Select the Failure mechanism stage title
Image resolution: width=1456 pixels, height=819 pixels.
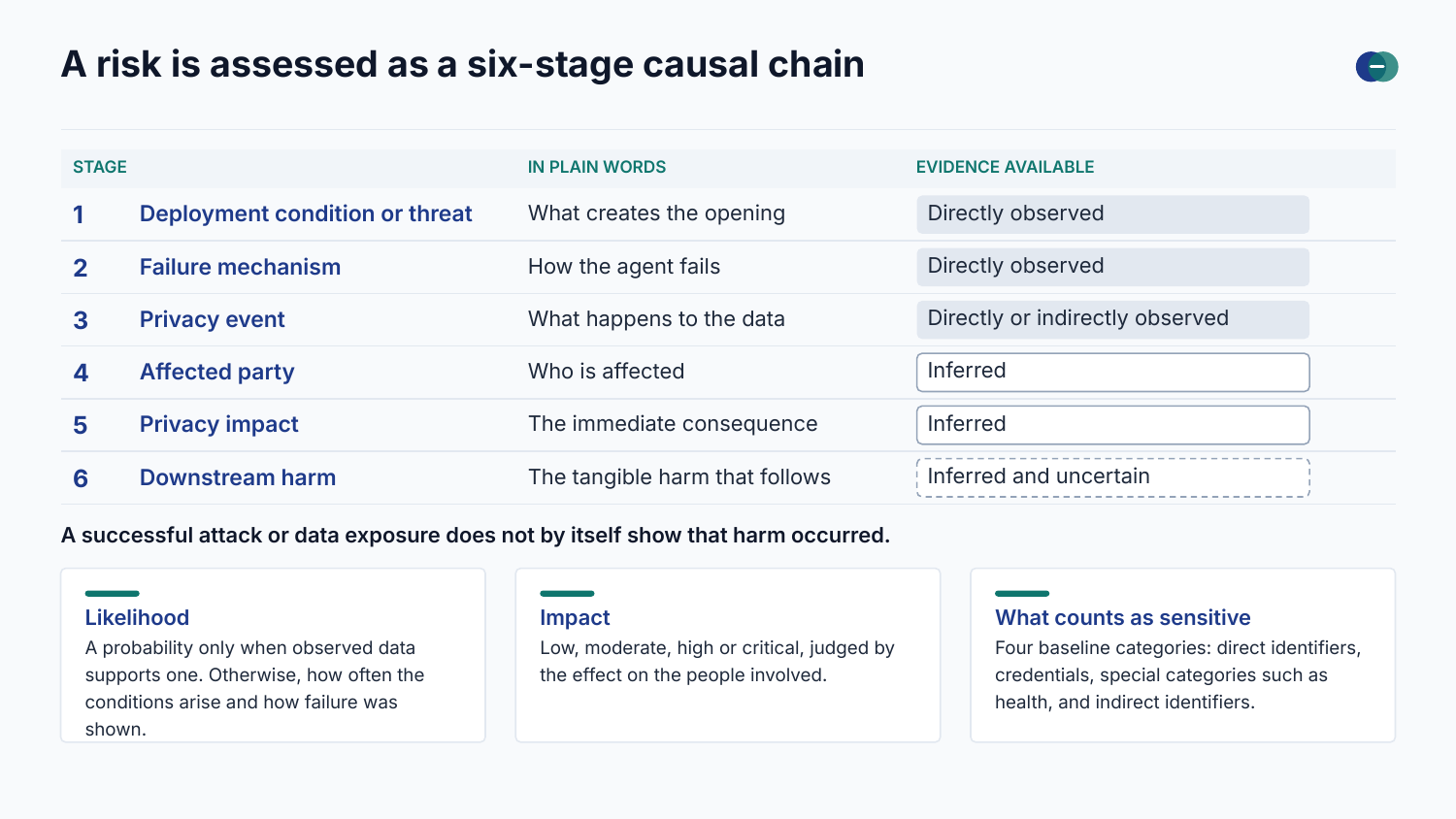tap(240, 267)
